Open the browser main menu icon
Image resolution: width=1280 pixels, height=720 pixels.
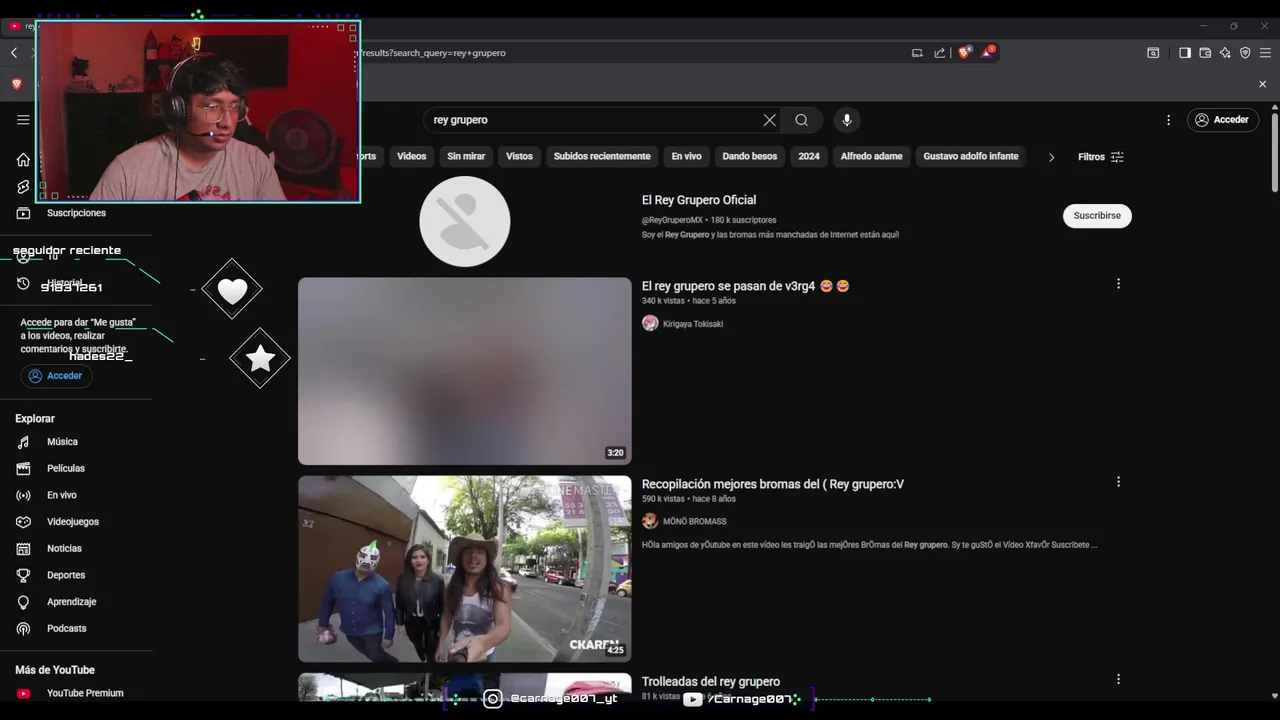coord(1265,53)
